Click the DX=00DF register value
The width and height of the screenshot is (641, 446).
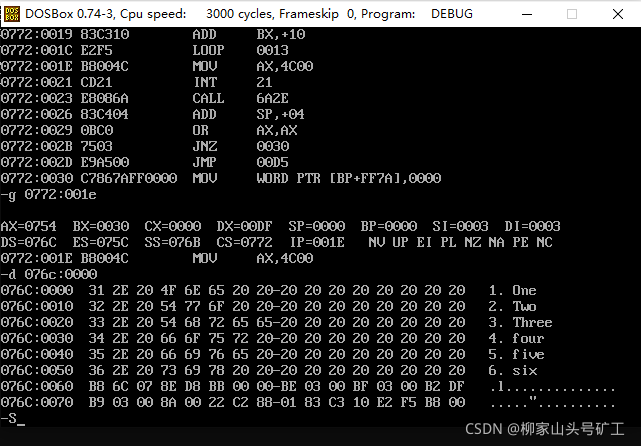click(x=244, y=226)
